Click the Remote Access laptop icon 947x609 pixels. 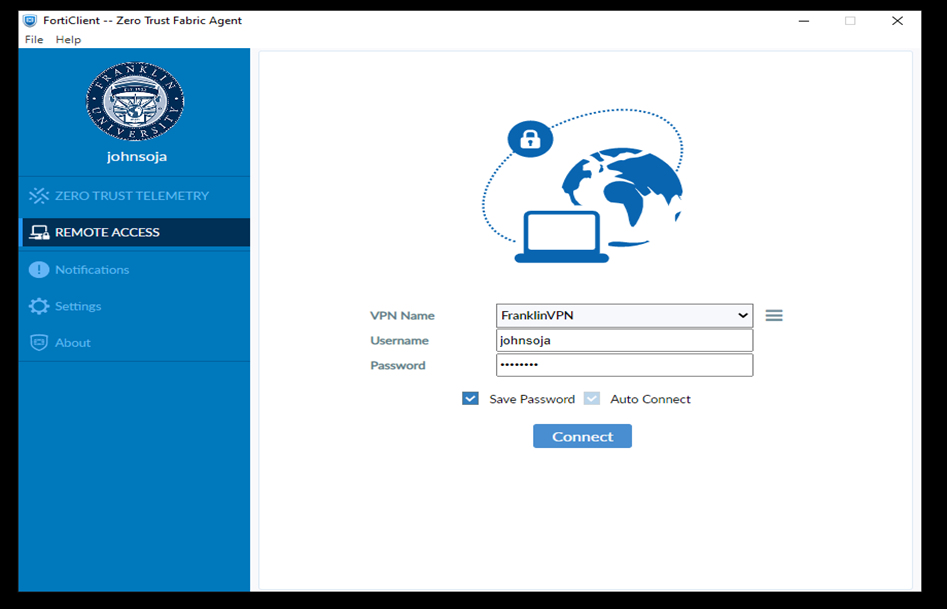pos(39,233)
